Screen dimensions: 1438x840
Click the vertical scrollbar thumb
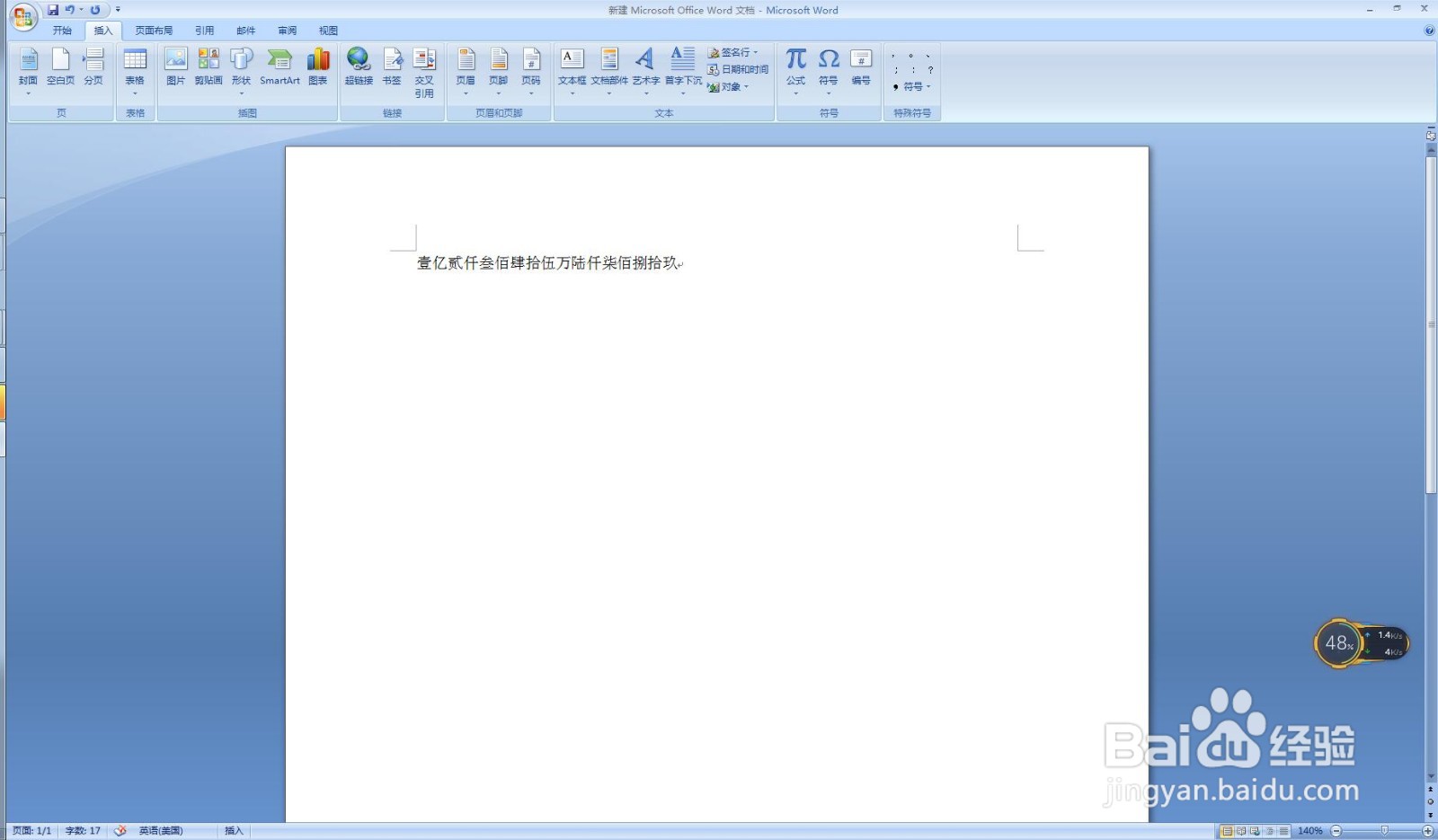point(1431,325)
